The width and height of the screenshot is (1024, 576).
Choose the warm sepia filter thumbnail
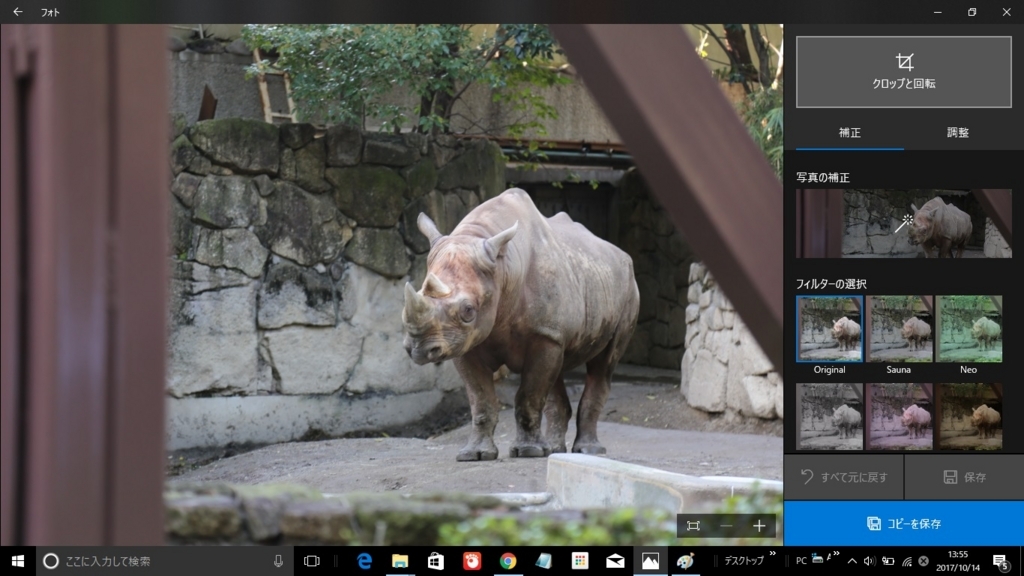tap(968, 417)
